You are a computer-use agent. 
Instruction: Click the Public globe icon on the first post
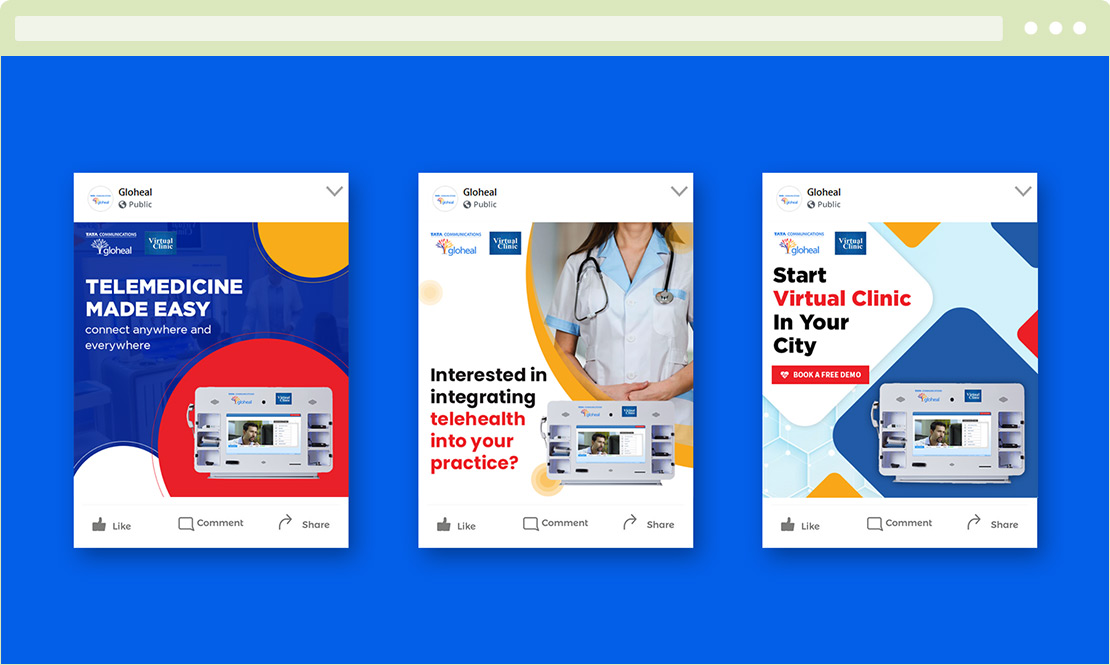pos(123,205)
